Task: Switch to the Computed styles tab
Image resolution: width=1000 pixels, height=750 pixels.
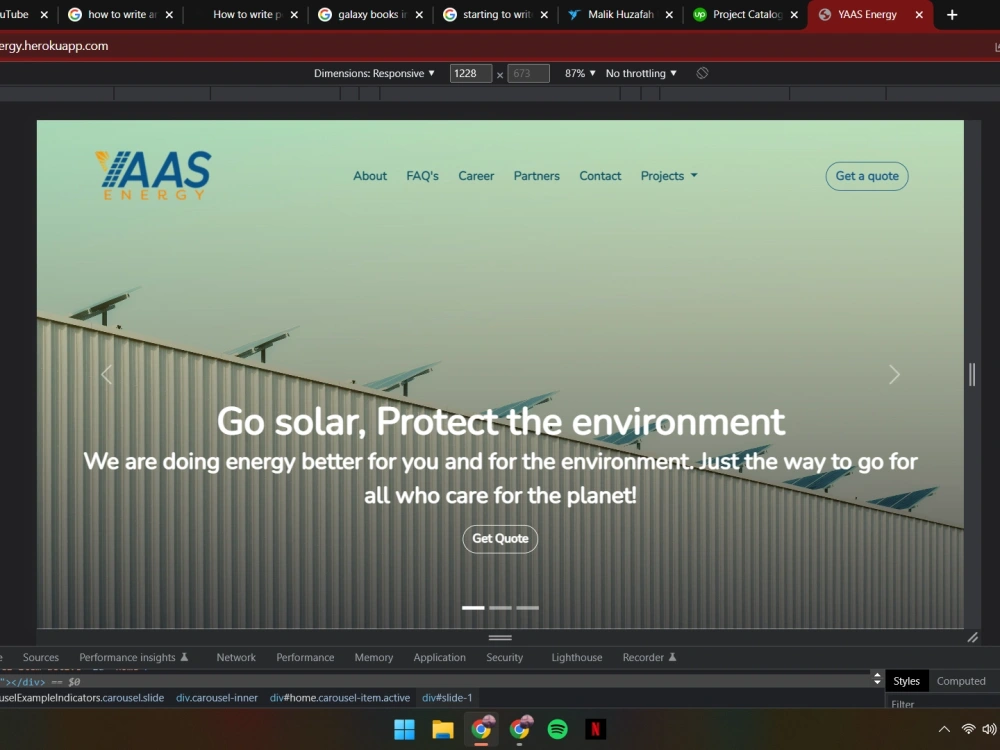Action: 961,681
